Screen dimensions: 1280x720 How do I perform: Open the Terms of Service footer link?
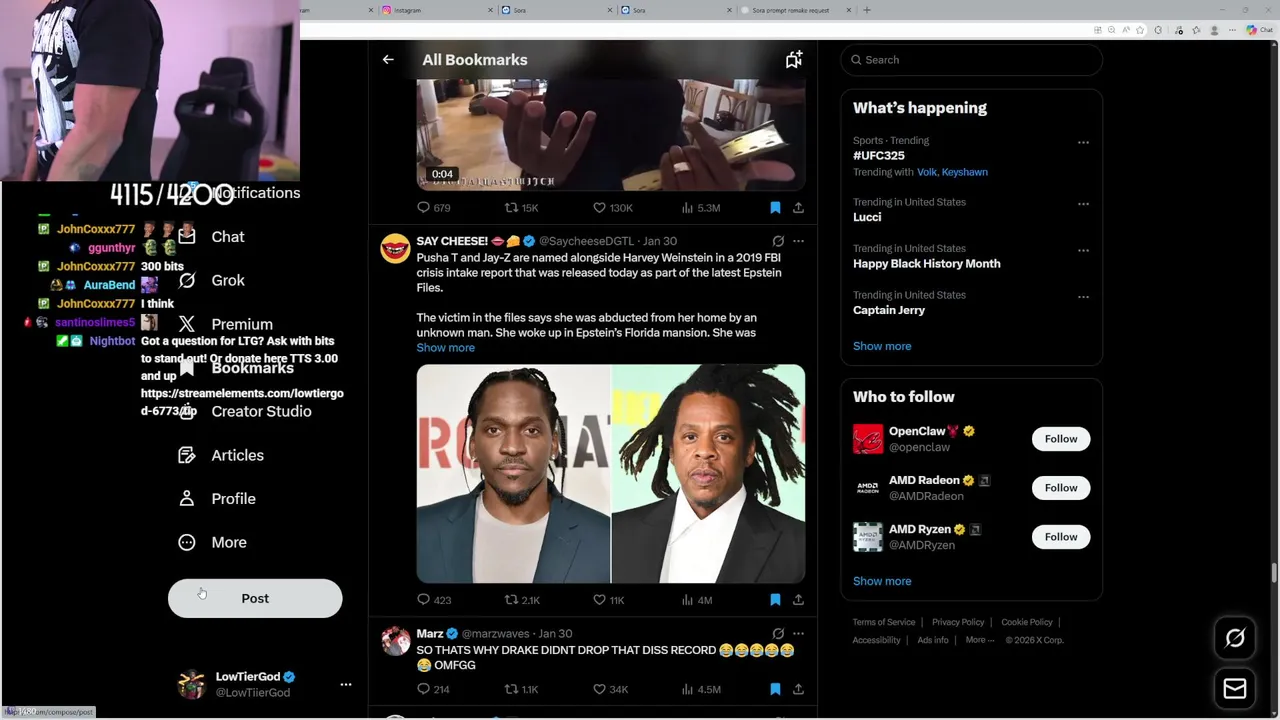[884, 622]
